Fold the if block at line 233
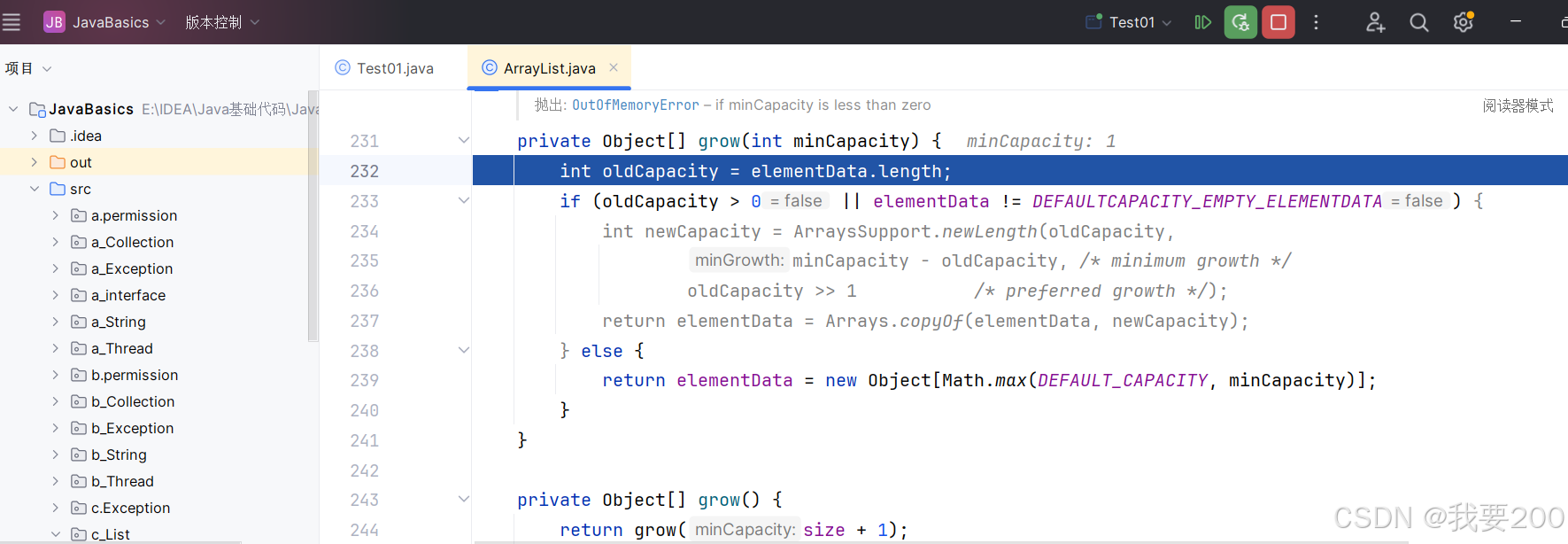Screen dimensions: 1568x544 463,200
